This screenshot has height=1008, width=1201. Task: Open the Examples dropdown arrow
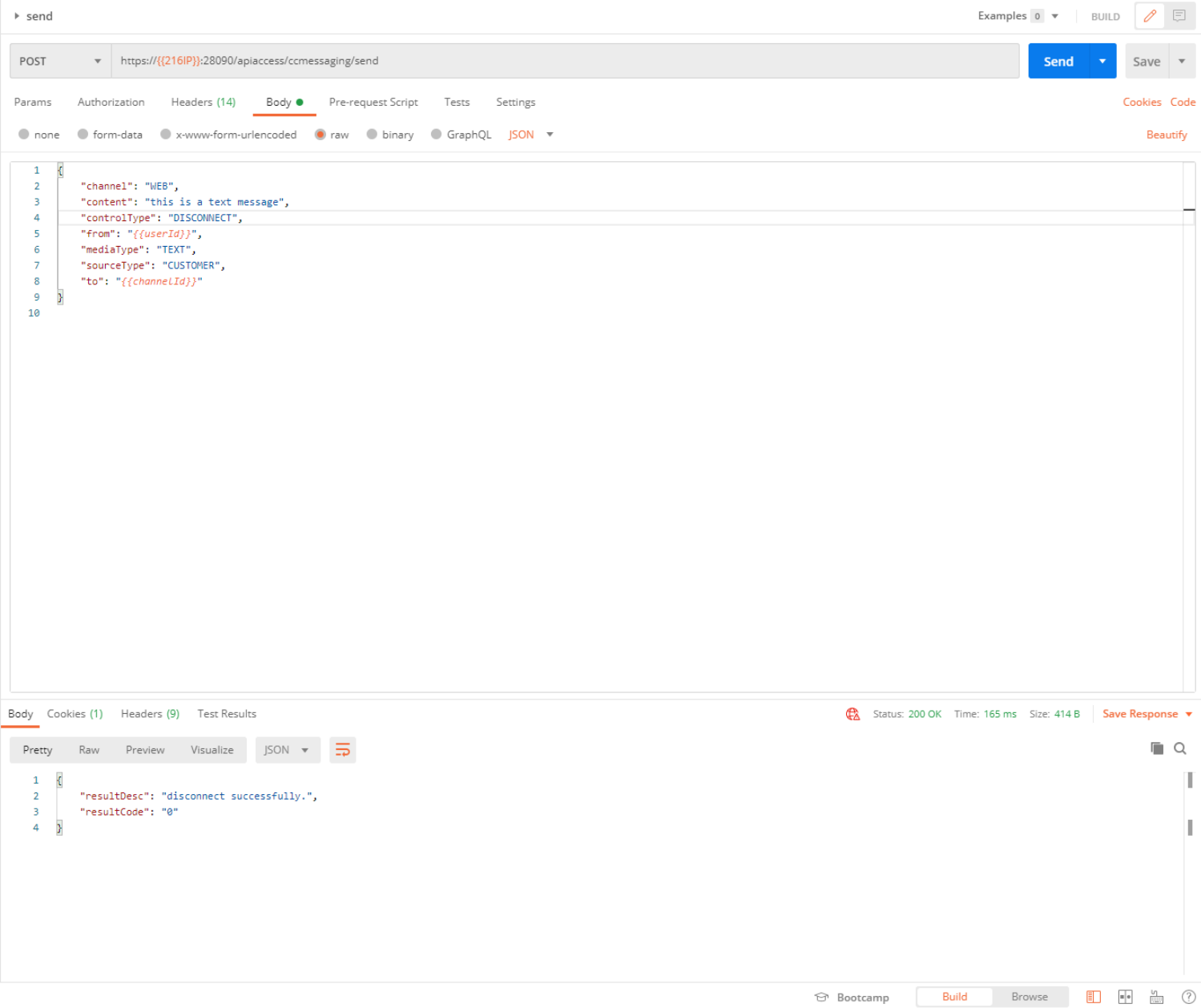[1055, 16]
